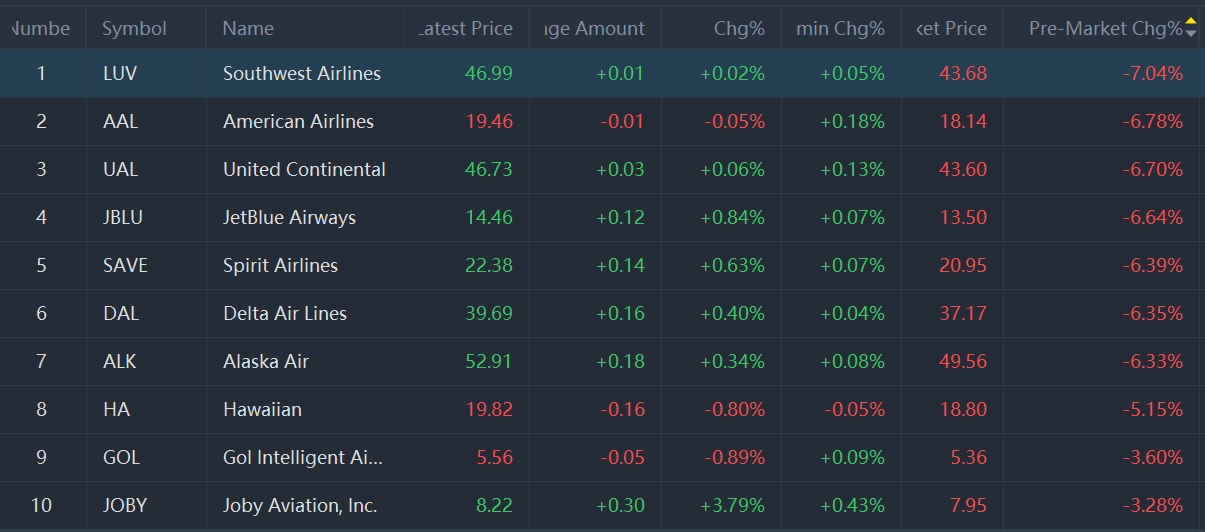This screenshot has width=1205, height=532.
Task: Click UAL ticker symbol
Action: pyautogui.click(x=120, y=169)
